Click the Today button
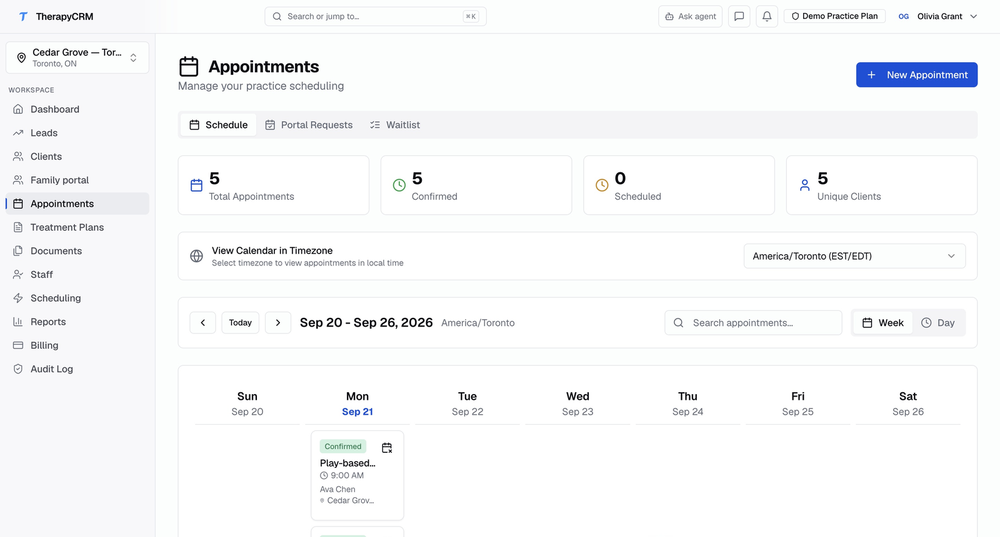This screenshot has width=1000, height=537. pos(240,323)
